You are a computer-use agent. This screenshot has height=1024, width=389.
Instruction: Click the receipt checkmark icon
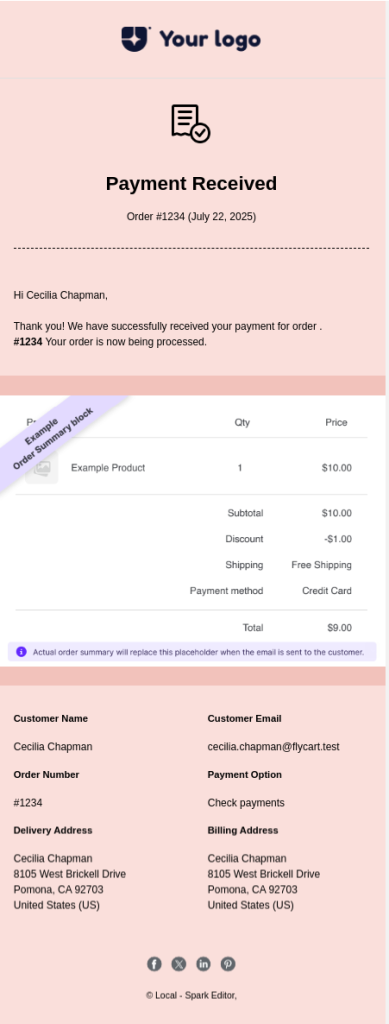pyautogui.click(x=191, y=123)
